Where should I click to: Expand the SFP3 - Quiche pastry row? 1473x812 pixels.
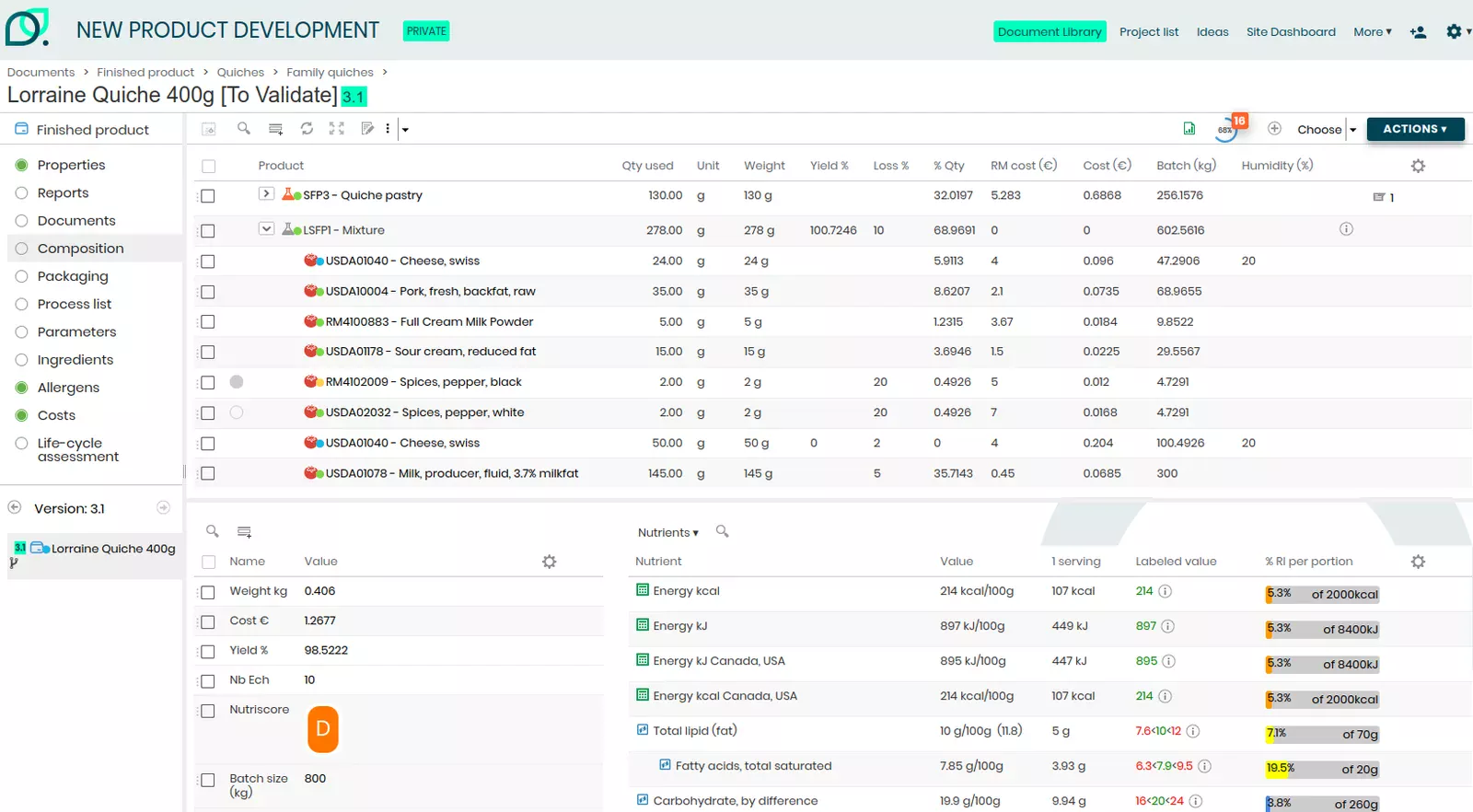click(x=266, y=193)
